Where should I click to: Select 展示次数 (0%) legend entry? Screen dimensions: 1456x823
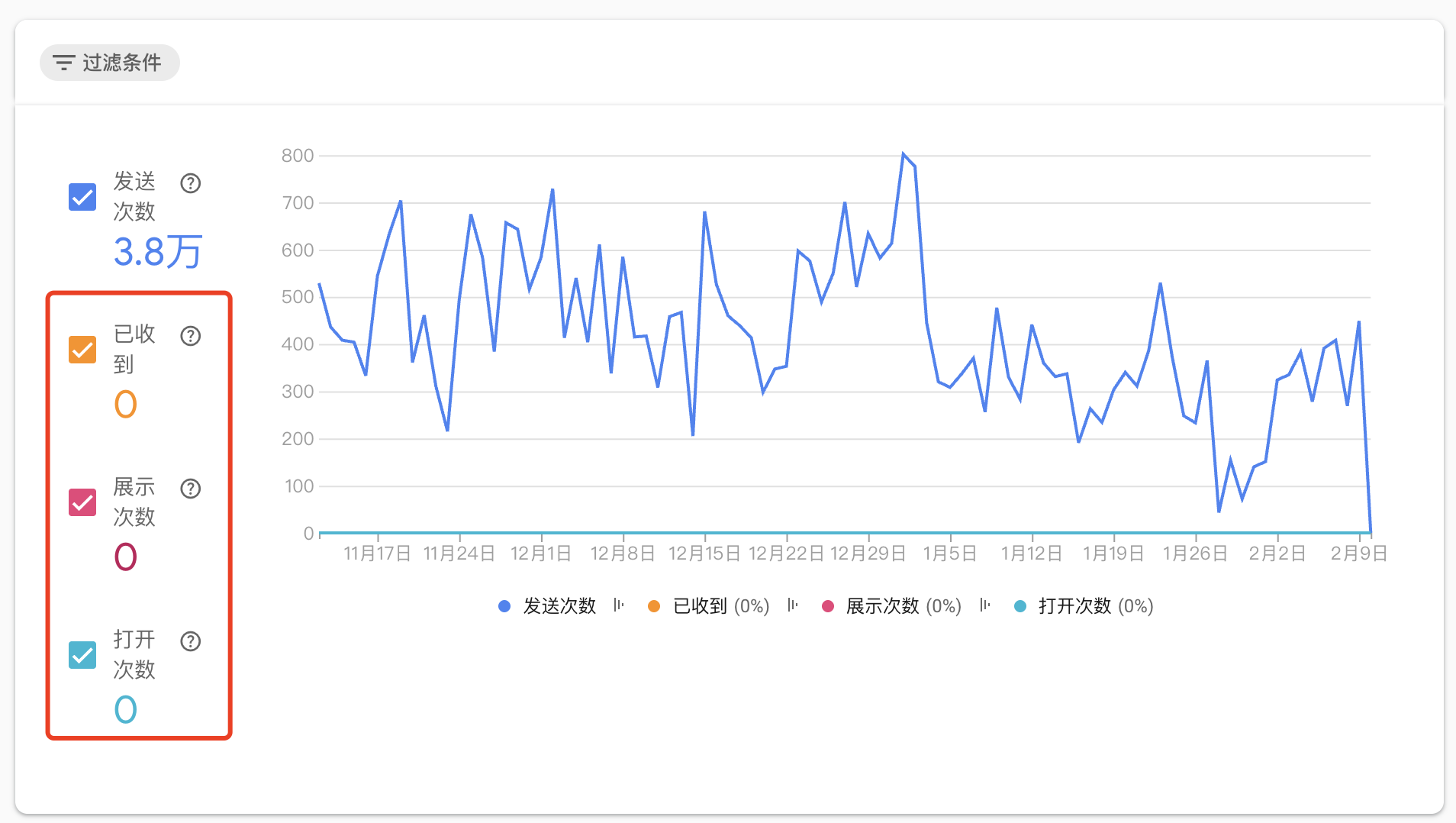891,606
